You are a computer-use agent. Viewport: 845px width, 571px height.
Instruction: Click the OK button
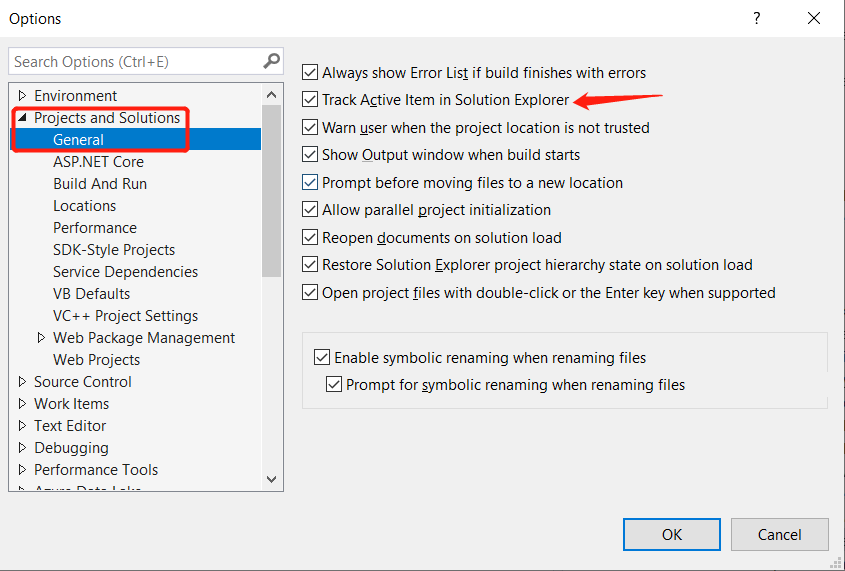click(671, 534)
